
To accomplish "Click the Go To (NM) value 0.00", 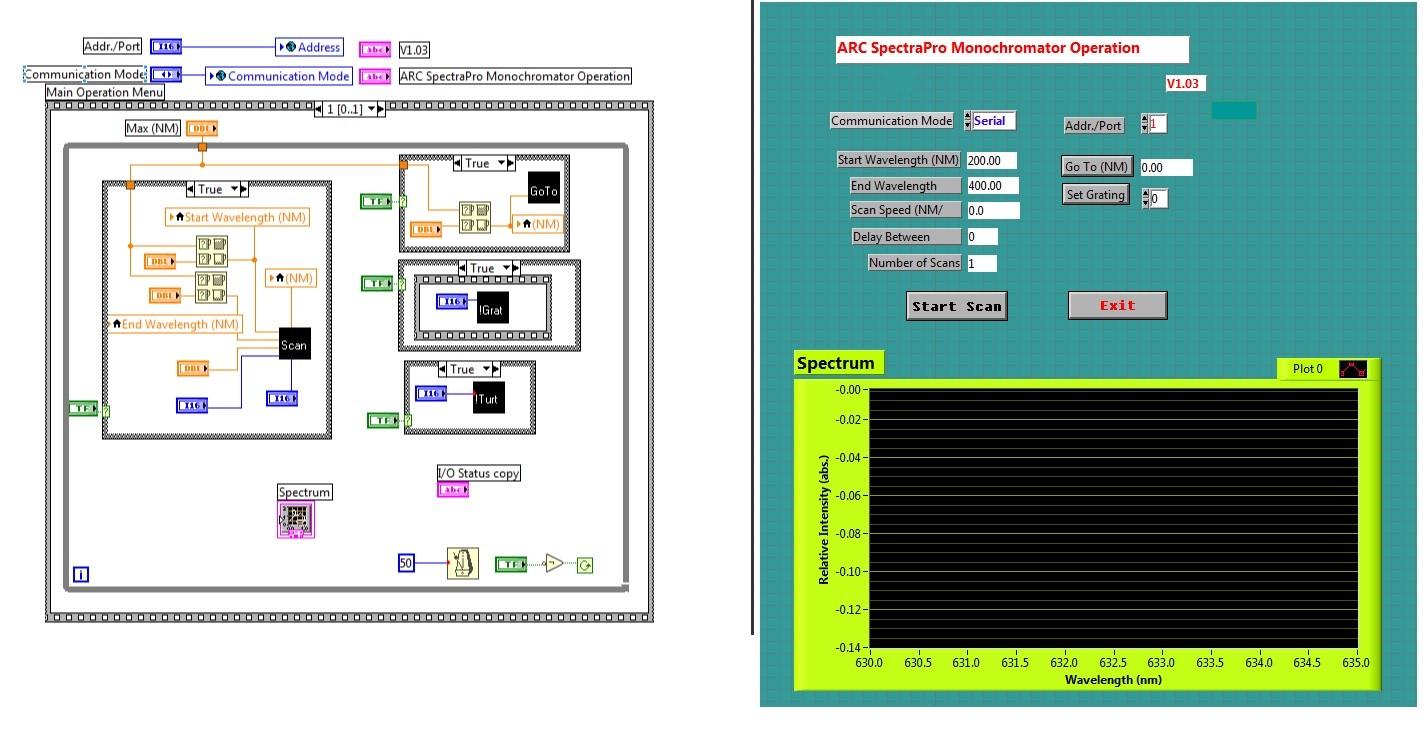I will (x=1166, y=168).
